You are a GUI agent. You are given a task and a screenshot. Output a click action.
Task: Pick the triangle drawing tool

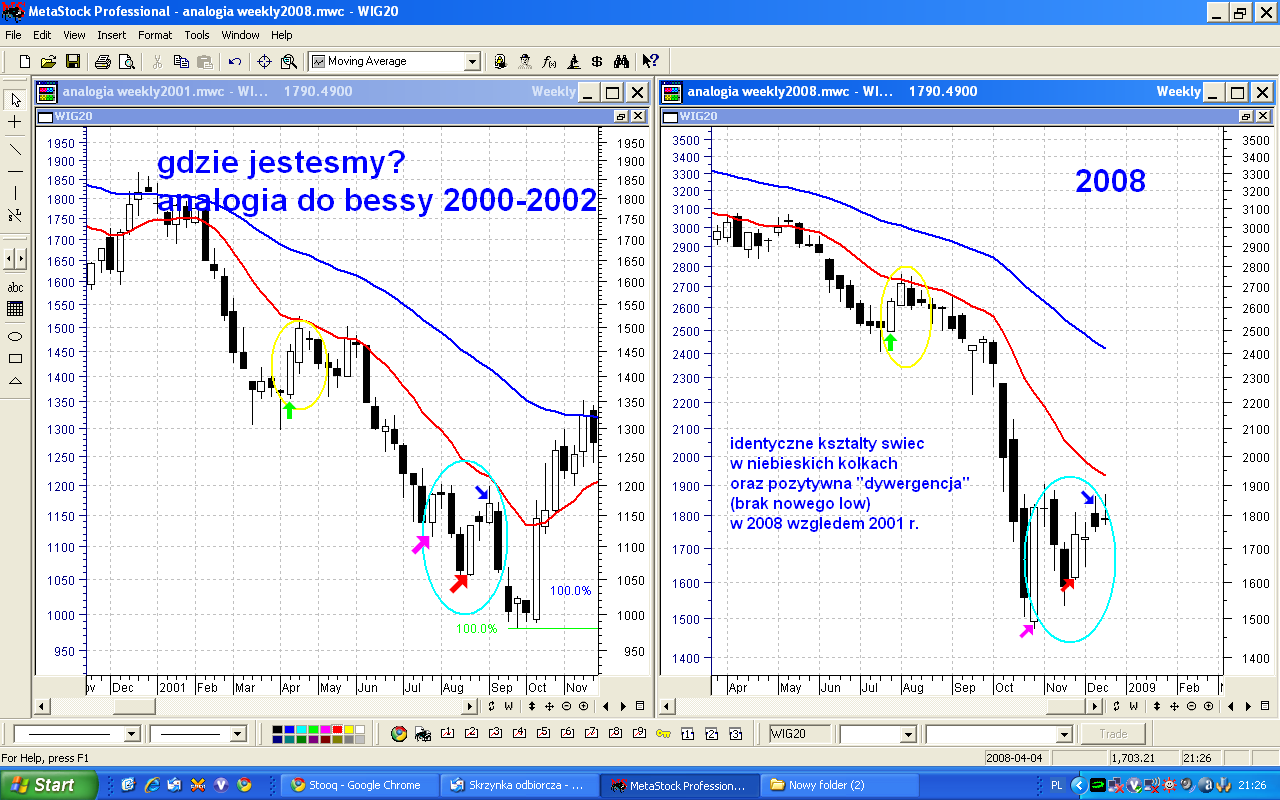(x=15, y=381)
